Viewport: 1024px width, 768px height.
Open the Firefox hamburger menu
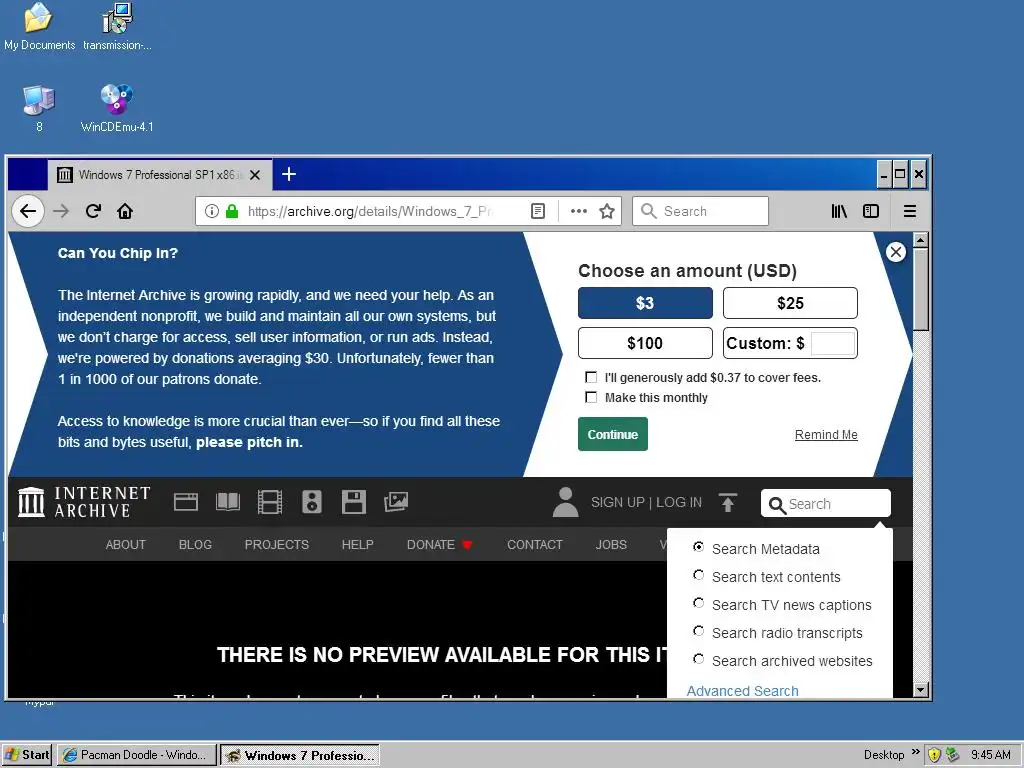click(910, 211)
